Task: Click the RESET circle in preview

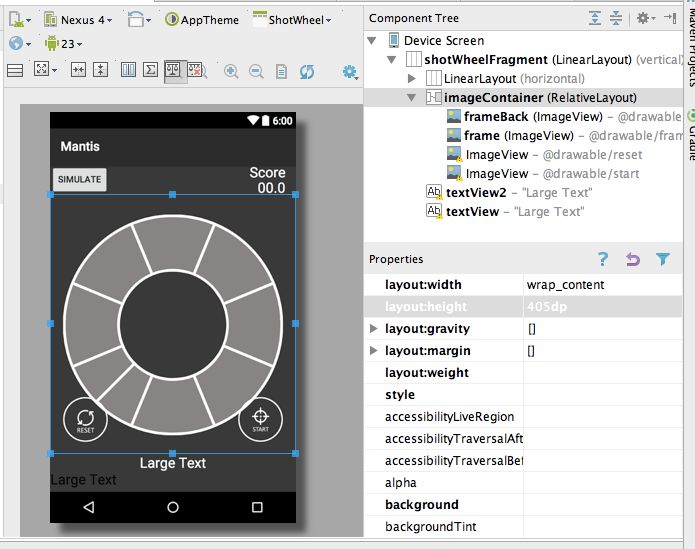Action: (x=85, y=420)
